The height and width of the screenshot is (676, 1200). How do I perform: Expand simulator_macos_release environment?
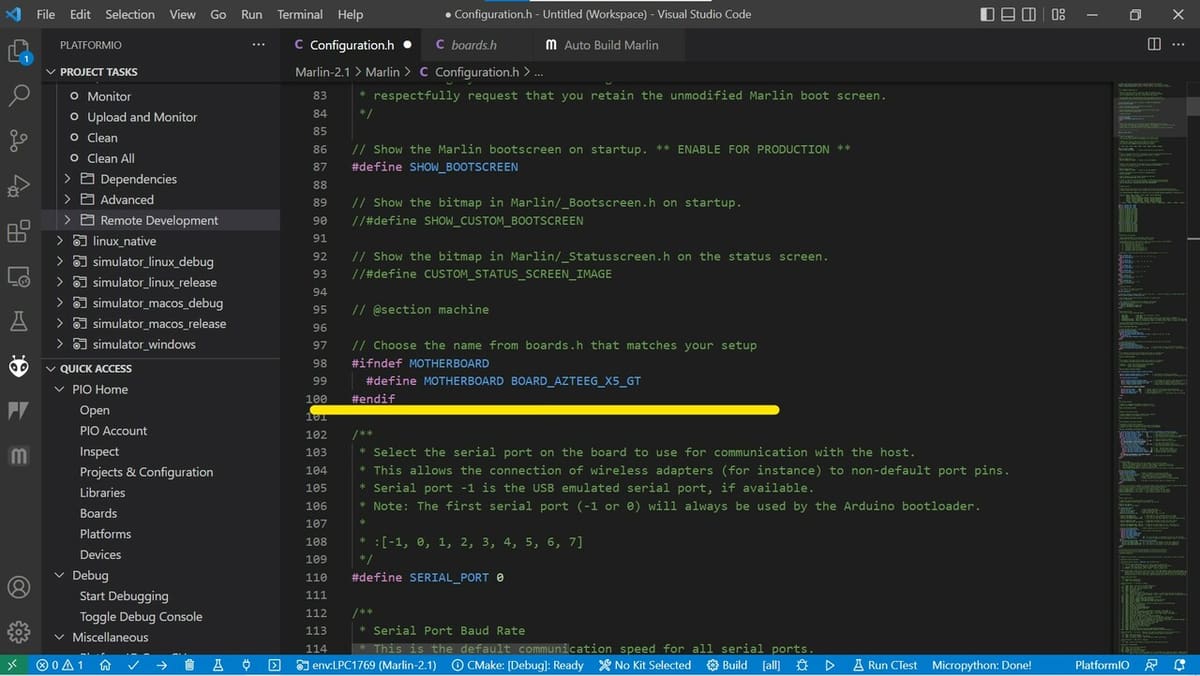pos(59,324)
